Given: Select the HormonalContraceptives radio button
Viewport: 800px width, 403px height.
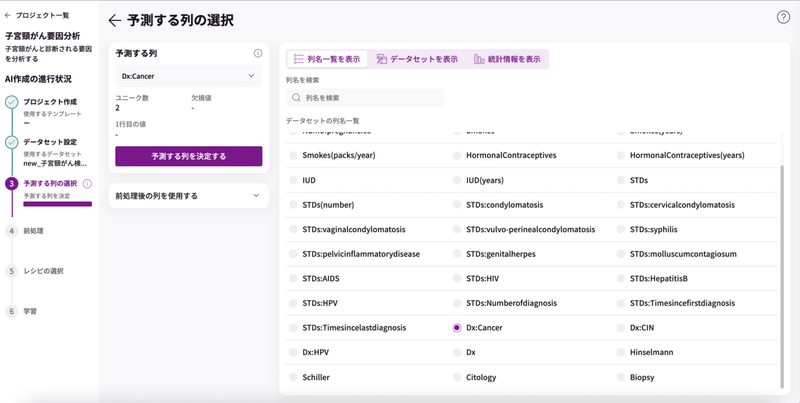Looking at the screenshot, I should (457, 155).
